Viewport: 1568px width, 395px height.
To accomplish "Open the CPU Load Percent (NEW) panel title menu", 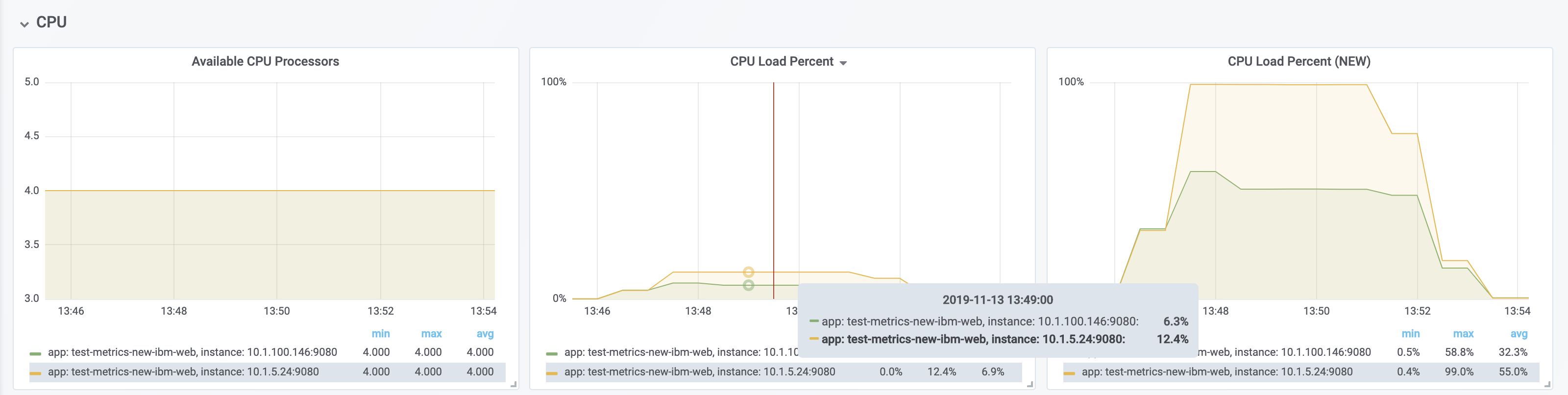I will coord(1298,61).
